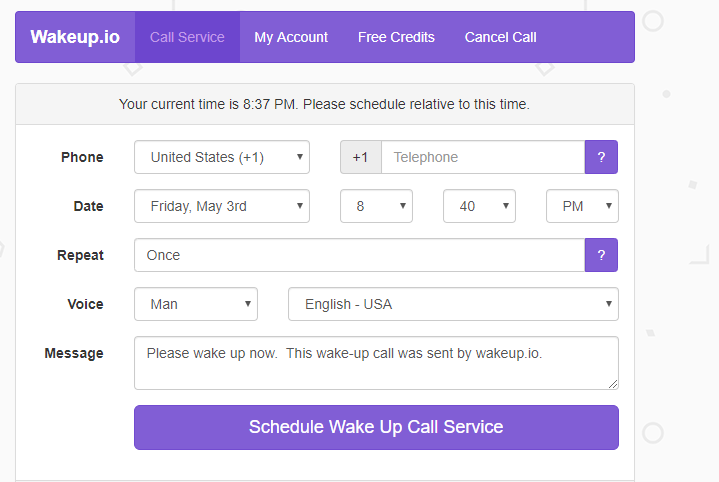Select Cancel Call in navigation bar
This screenshot has width=719, height=482.
500,37
